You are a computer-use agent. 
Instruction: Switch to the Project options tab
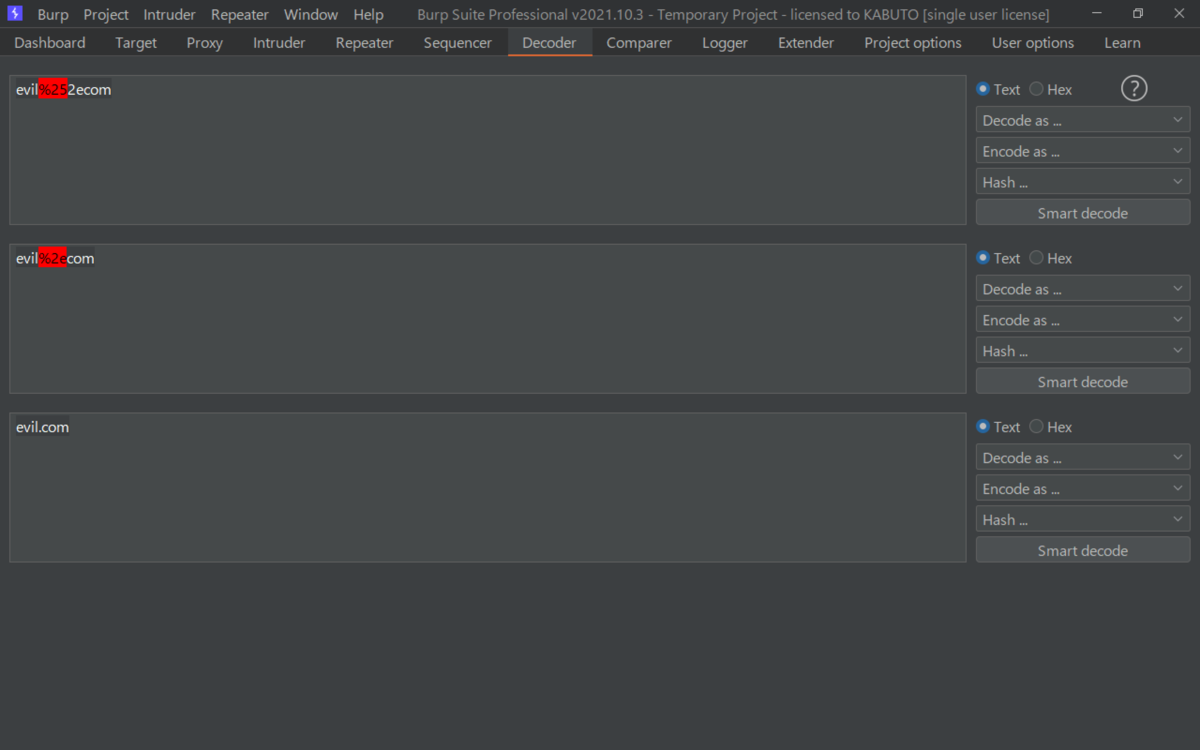(x=913, y=43)
